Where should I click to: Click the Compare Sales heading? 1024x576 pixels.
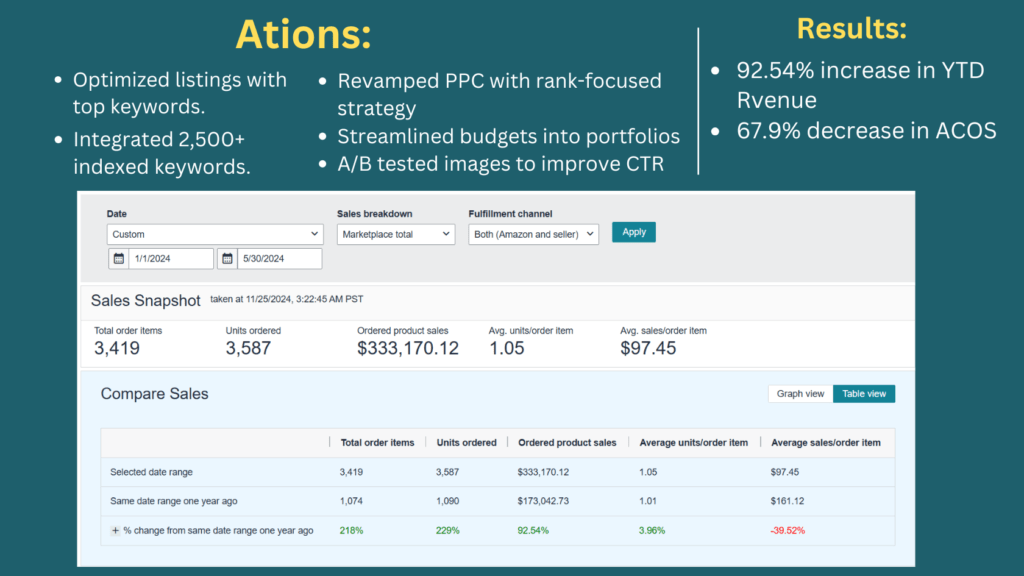click(154, 394)
